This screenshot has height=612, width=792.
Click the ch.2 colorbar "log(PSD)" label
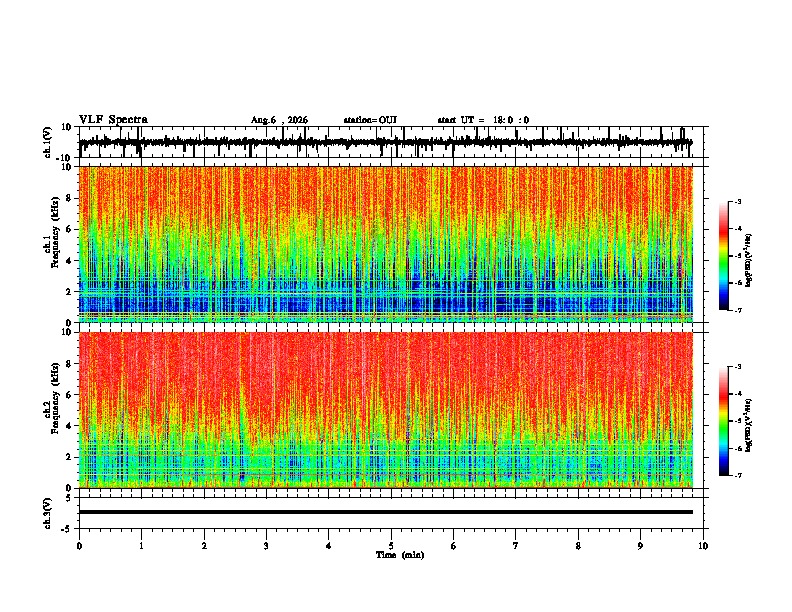click(748, 425)
